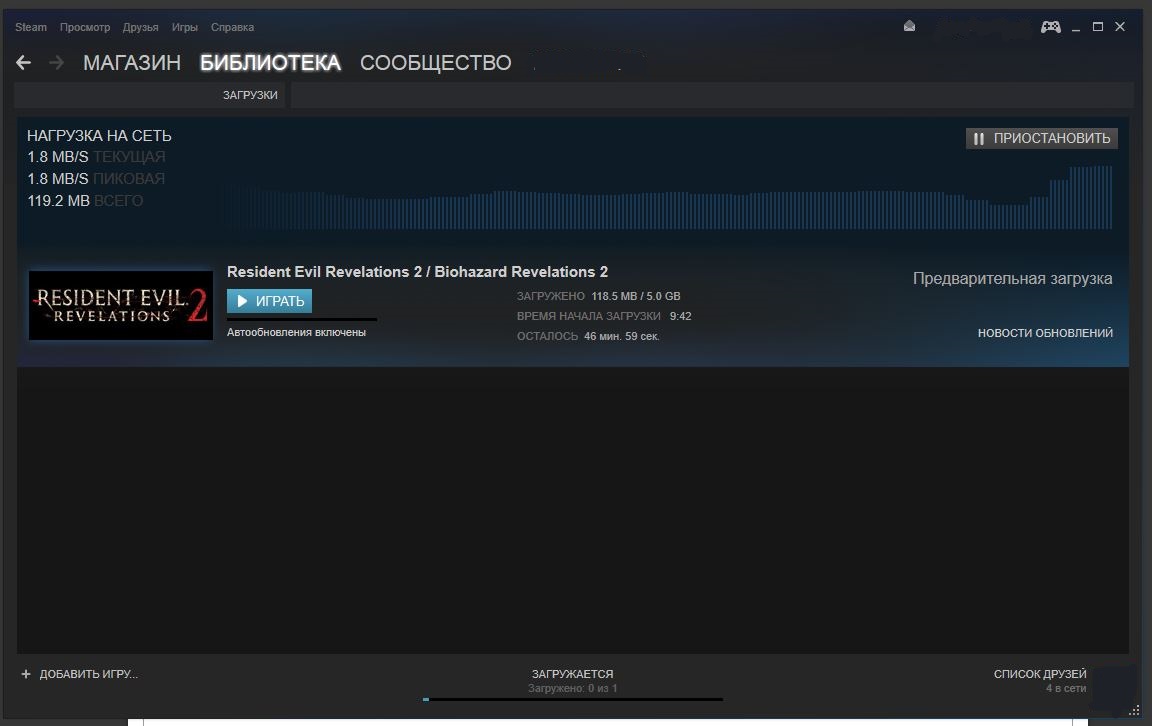The image size is (1152, 726).
Task: Open НОВОСТИ ОБНОВЛЕНИЙ link
Action: (x=1045, y=333)
